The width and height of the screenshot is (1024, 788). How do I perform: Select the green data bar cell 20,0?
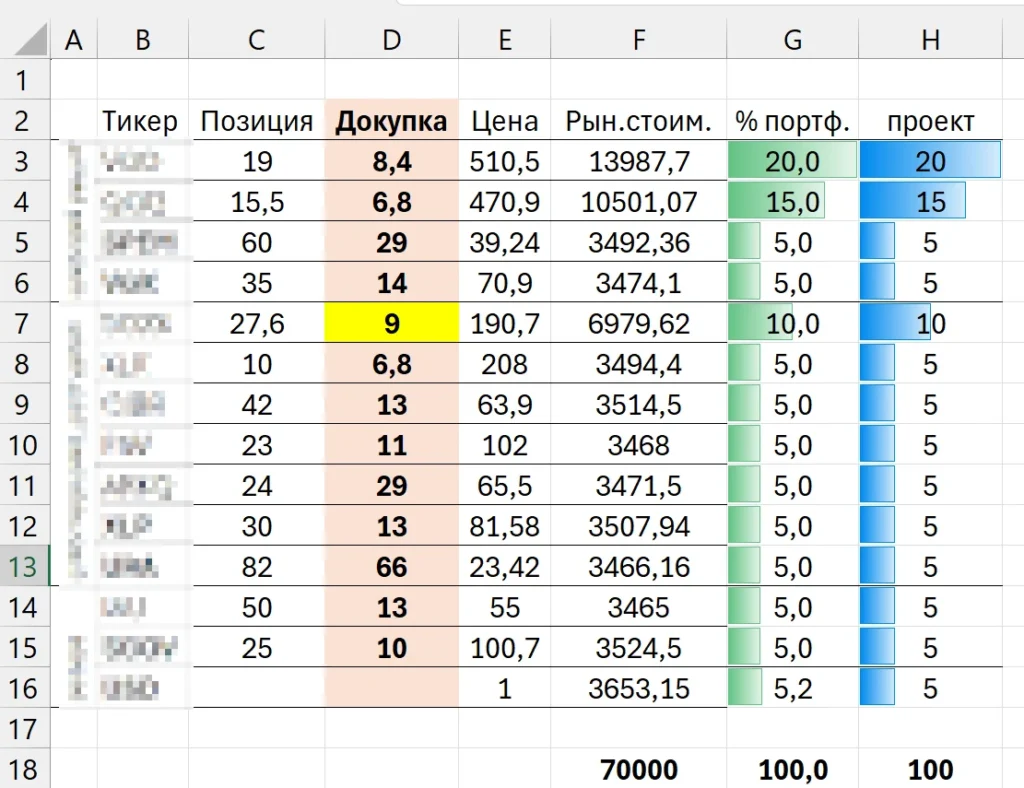click(792, 162)
